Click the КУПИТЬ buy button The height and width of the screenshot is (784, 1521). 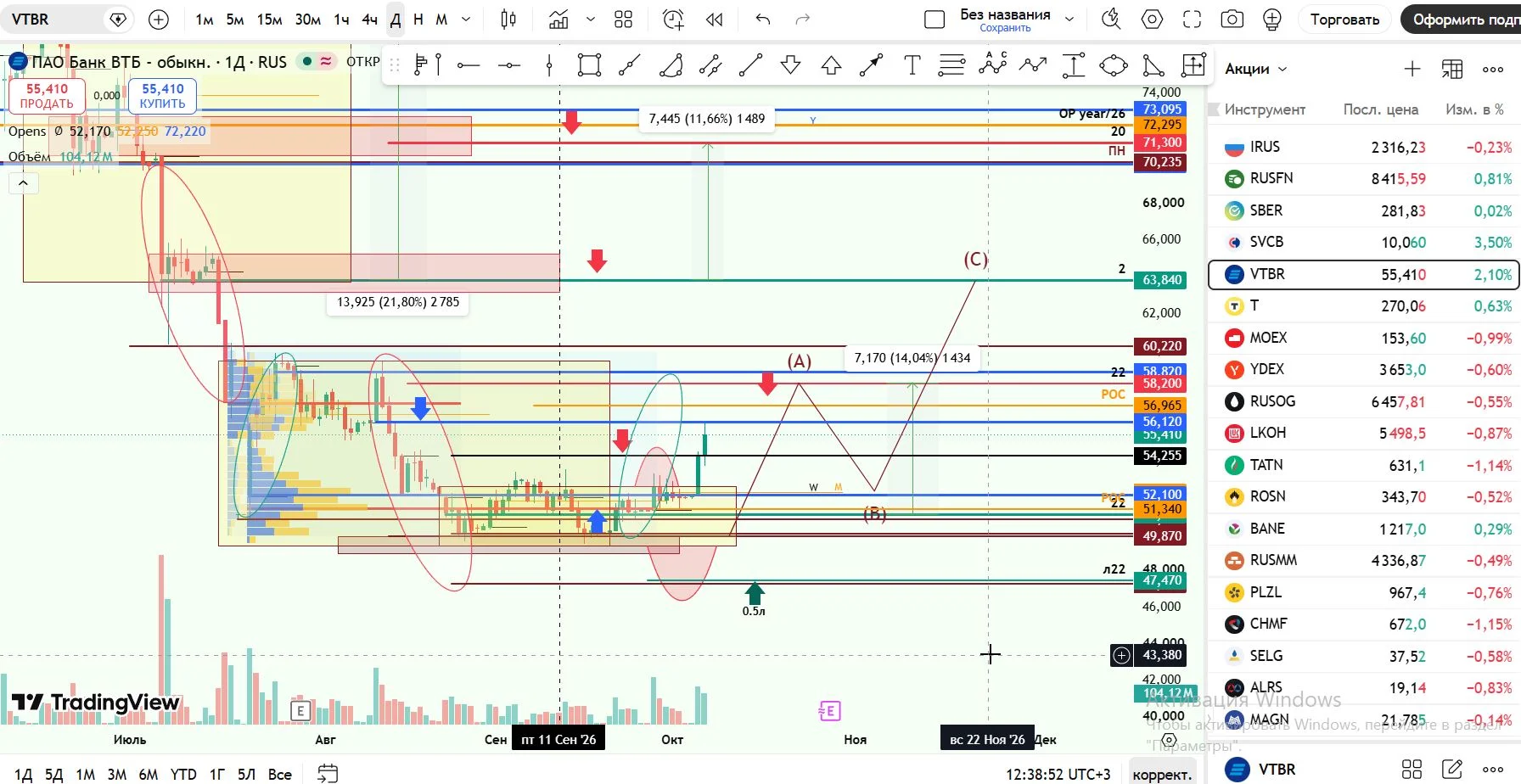click(x=163, y=96)
